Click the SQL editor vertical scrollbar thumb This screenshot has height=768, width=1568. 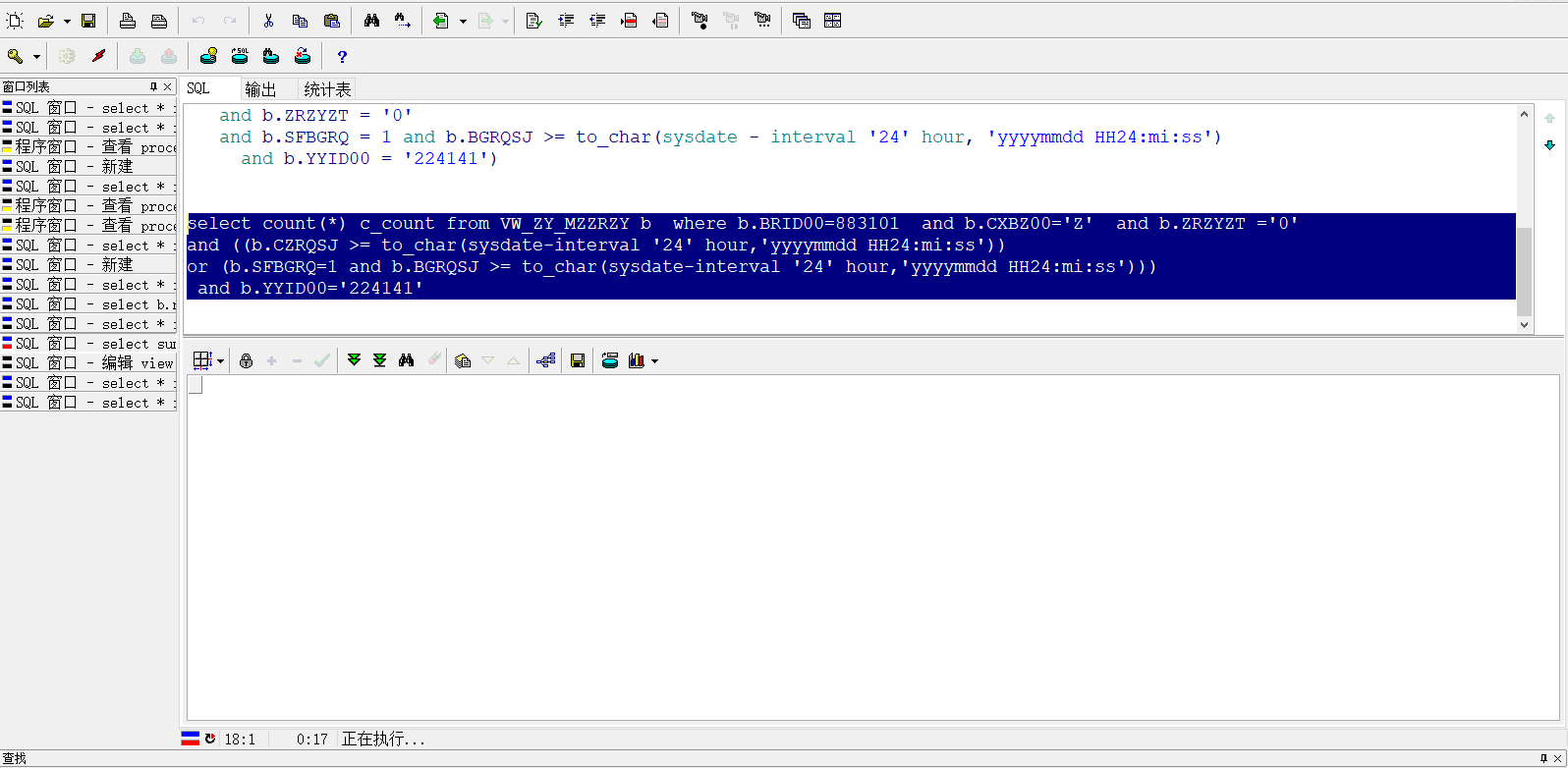(x=1524, y=272)
